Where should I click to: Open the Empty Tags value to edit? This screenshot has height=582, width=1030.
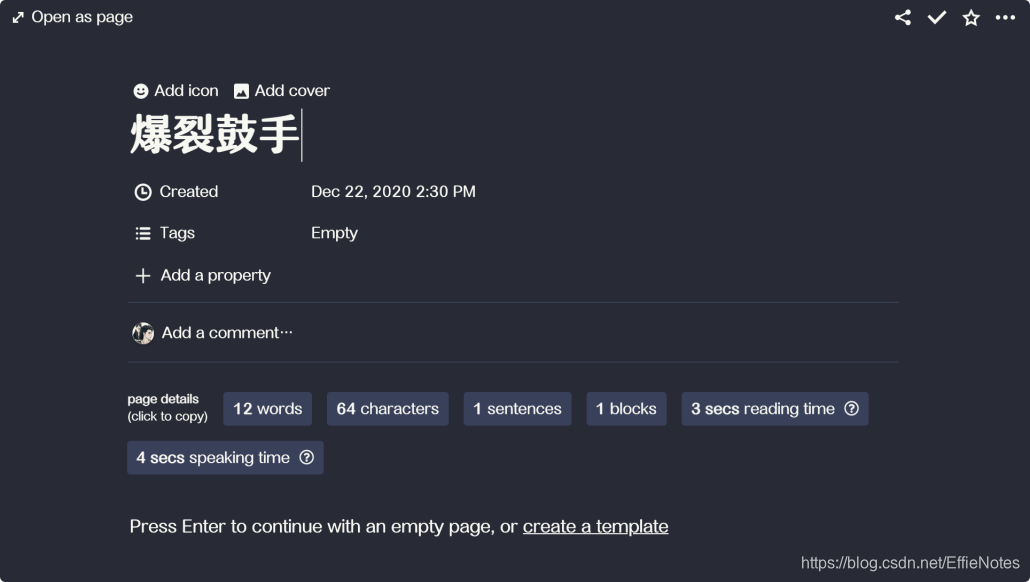click(x=334, y=232)
